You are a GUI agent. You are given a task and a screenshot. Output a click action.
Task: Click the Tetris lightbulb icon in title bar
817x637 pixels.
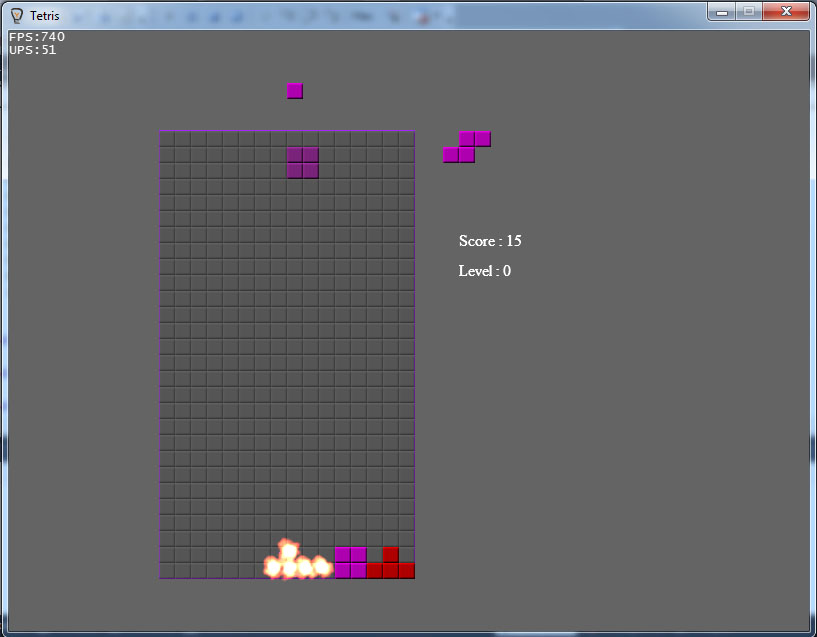[x=17, y=16]
